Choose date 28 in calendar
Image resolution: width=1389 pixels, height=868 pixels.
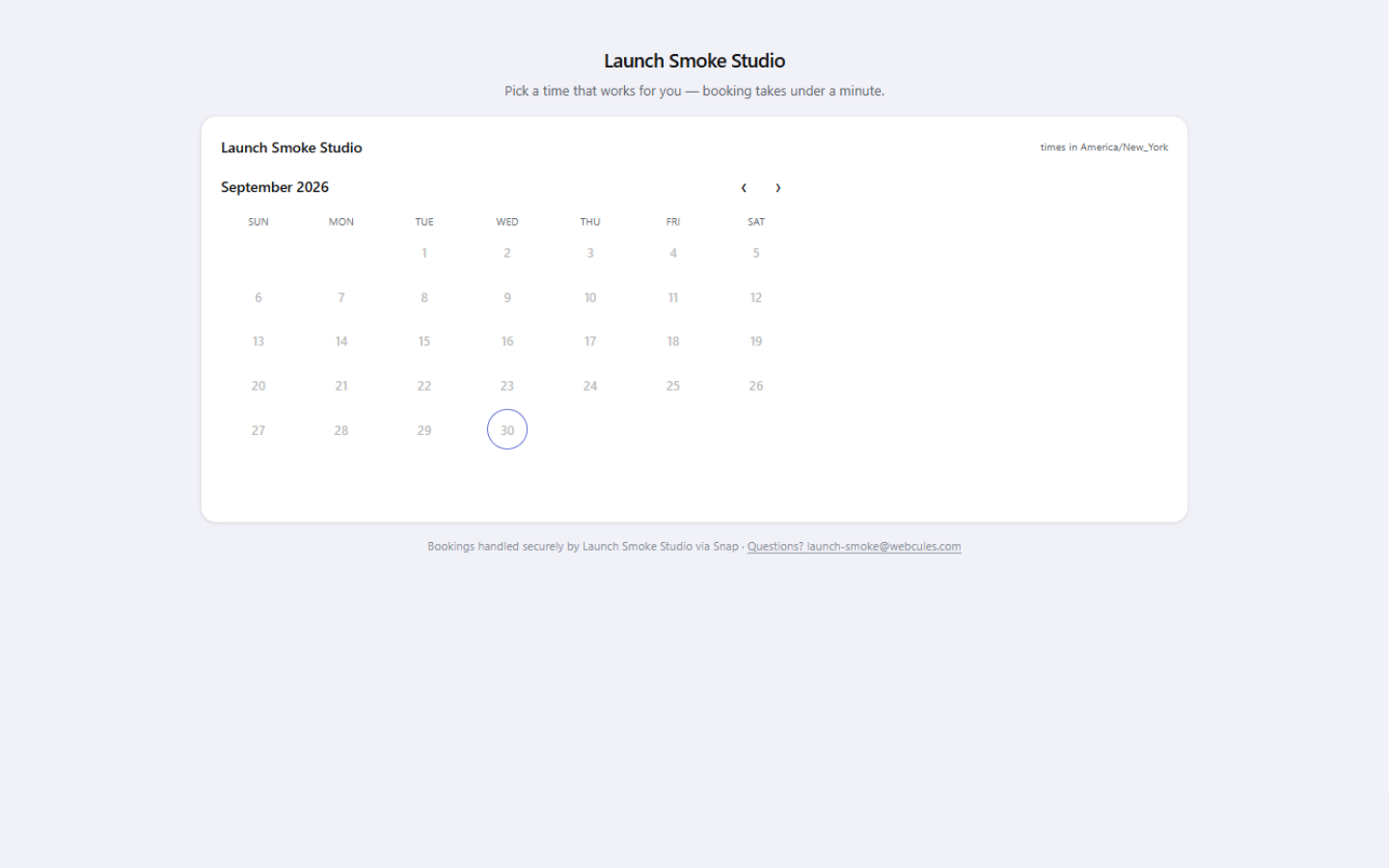coord(341,430)
